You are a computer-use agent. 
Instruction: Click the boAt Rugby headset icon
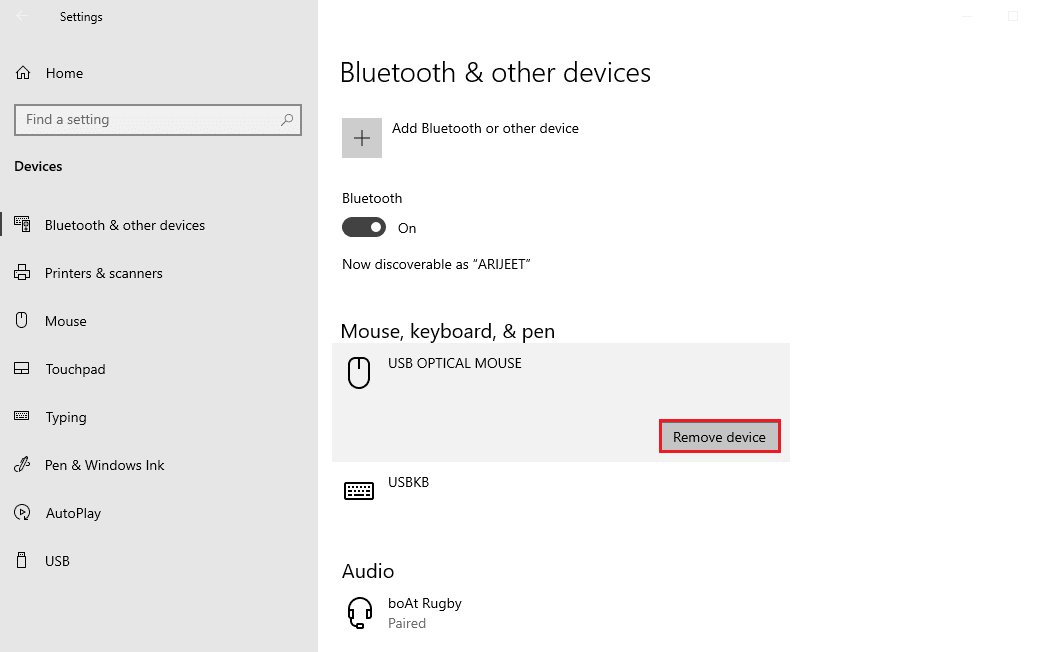[x=360, y=612]
